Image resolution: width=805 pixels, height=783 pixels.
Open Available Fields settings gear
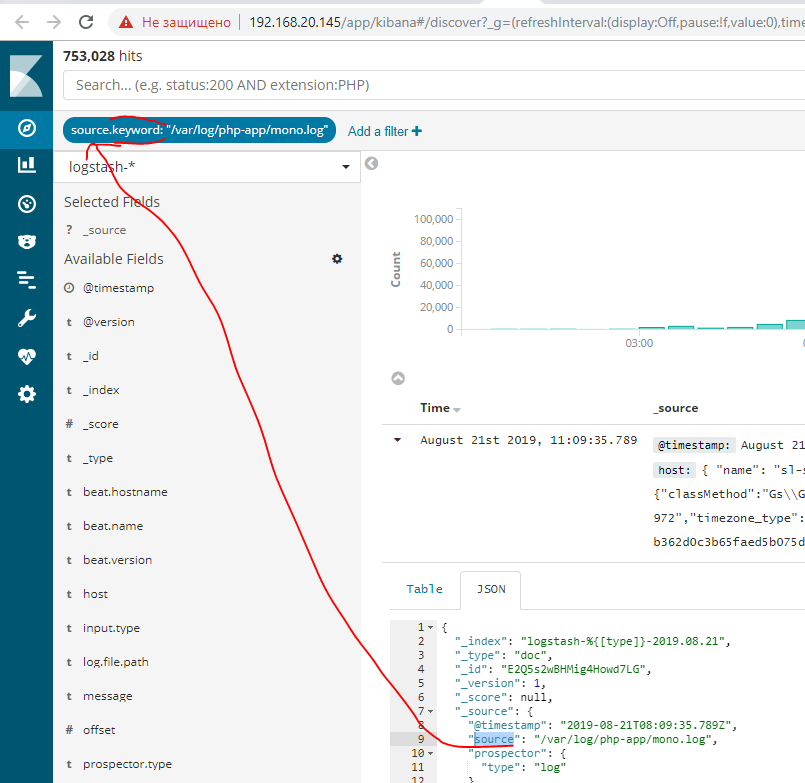click(x=337, y=259)
